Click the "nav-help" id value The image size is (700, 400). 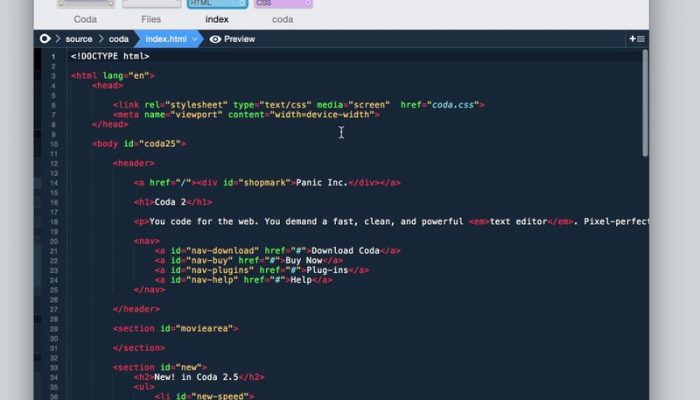tap(212, 280)
